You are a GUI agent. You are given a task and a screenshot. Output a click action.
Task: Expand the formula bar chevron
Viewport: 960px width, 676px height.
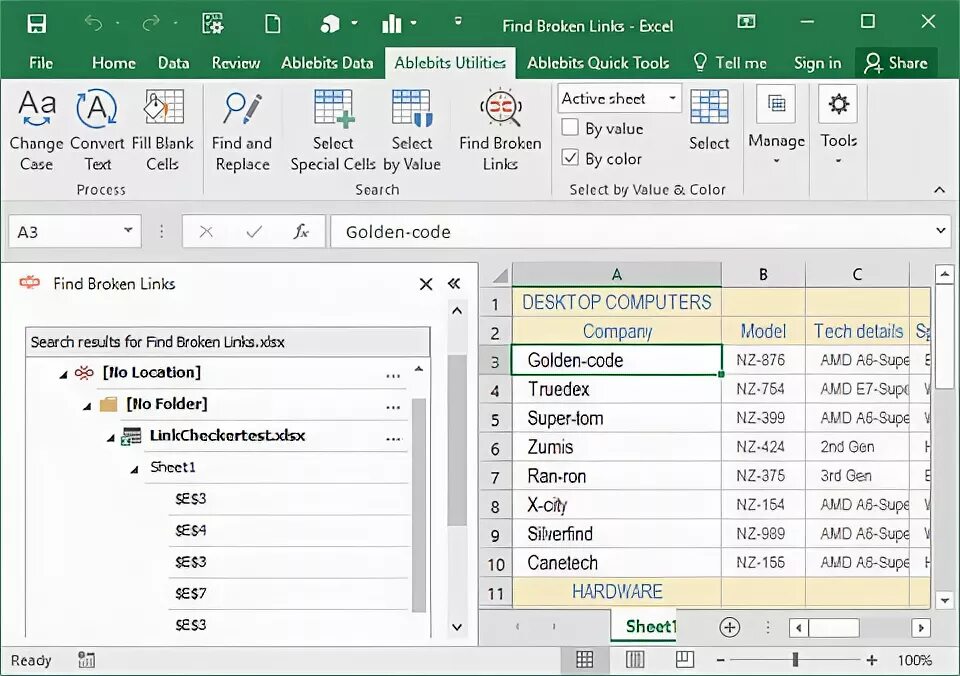(940, 231)
